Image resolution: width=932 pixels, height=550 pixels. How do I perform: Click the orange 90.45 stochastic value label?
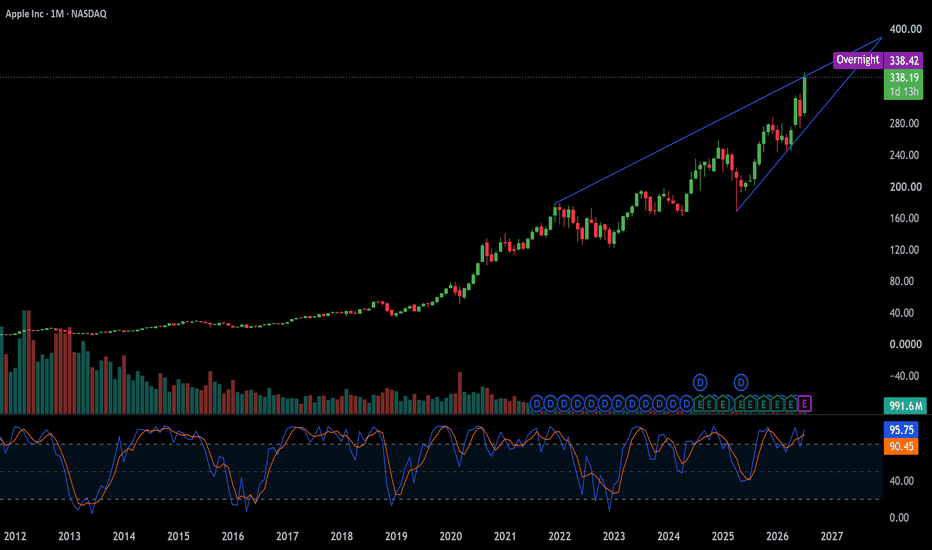(x=901, y=446)
